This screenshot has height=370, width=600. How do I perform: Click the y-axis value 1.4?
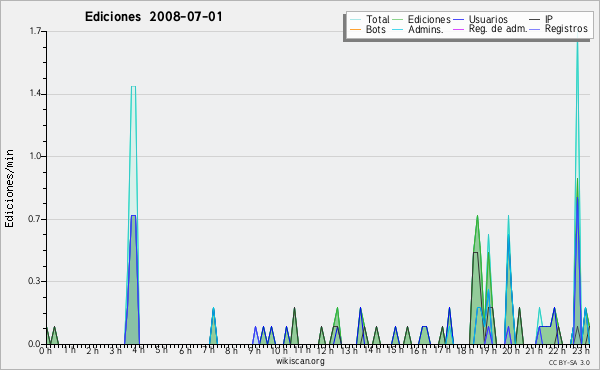point(35,94)
